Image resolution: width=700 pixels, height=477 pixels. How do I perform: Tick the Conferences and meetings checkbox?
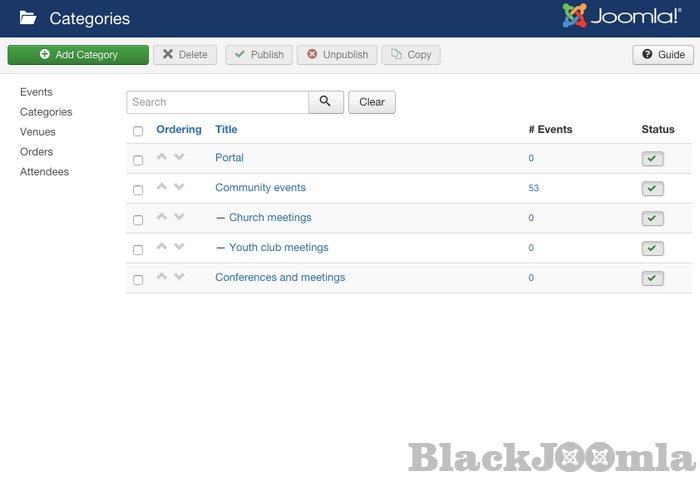click(138, 280)
